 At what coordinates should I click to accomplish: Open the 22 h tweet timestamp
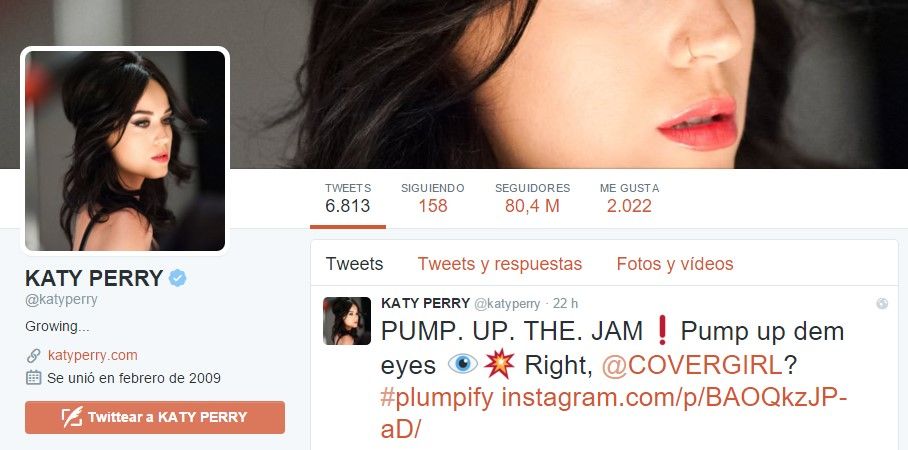pyautogui.click(x=565, y=303)
